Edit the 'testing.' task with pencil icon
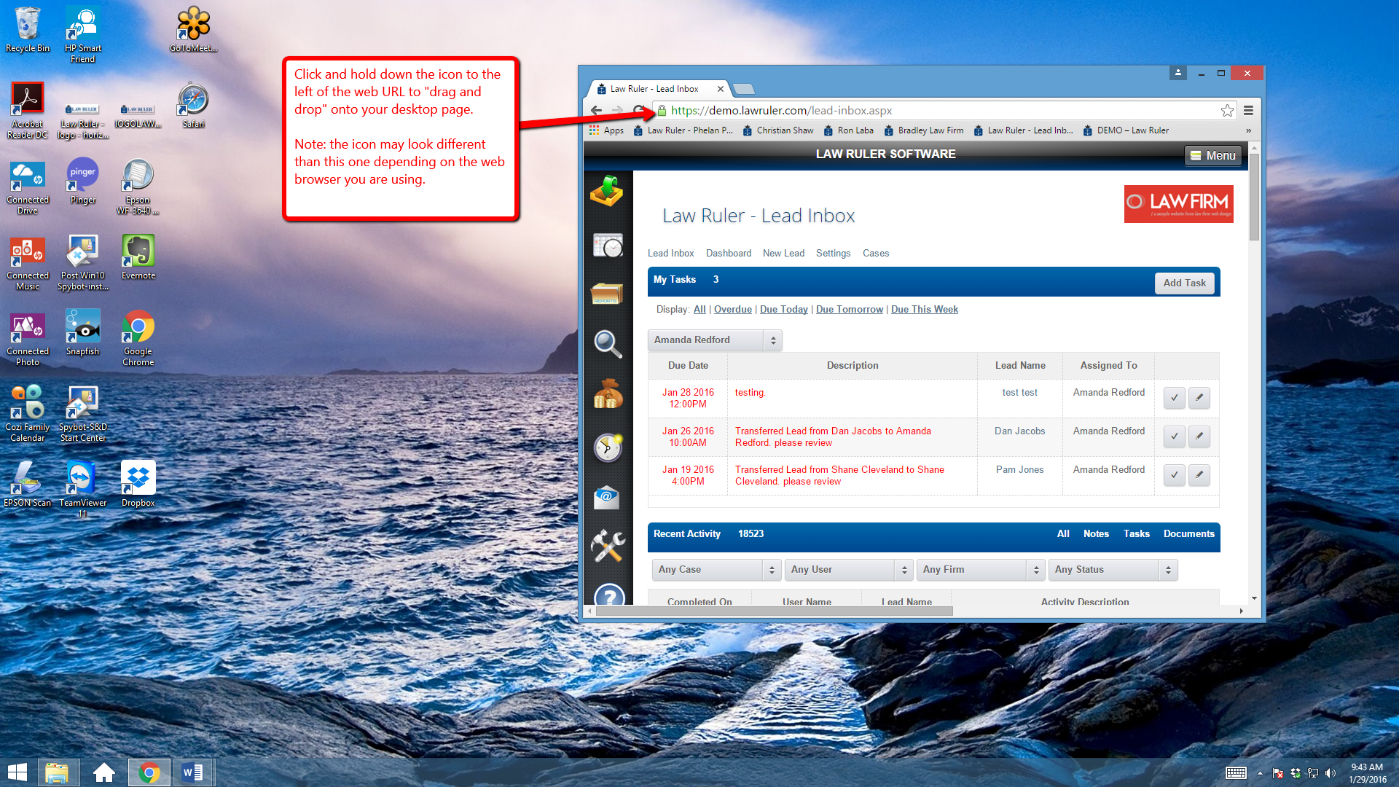This screenshot has width=1399, height=787. click(1199, 399)
